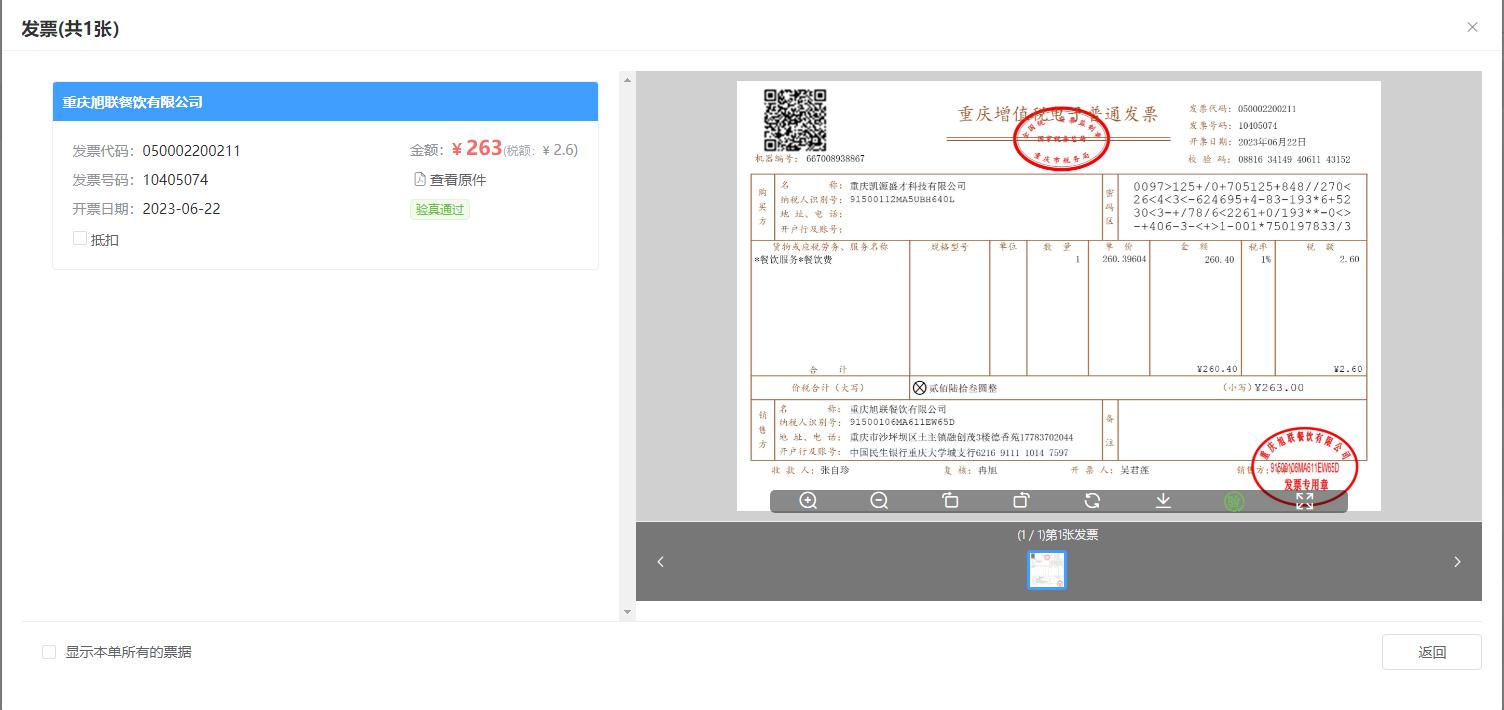Open fullscreen view of the invoice
The width and height of the screenshot is (1504, 710).
click(x=1305, y=501)
